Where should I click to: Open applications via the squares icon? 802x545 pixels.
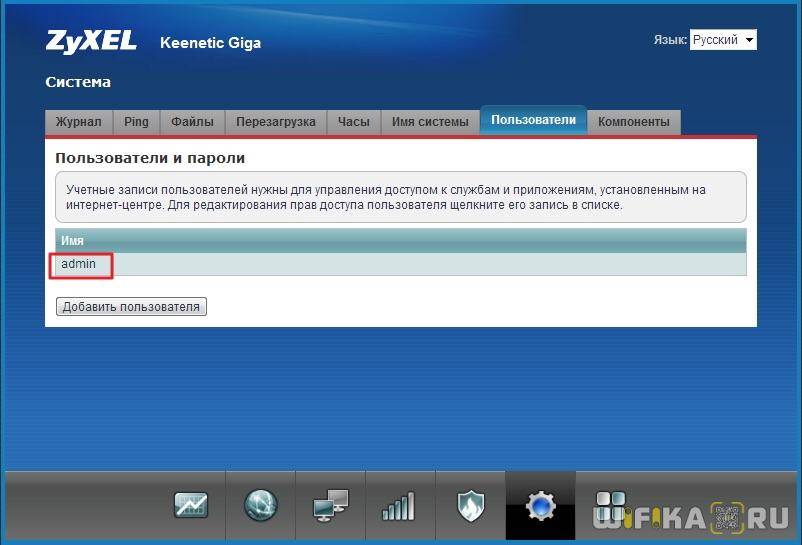click(610, 504)
